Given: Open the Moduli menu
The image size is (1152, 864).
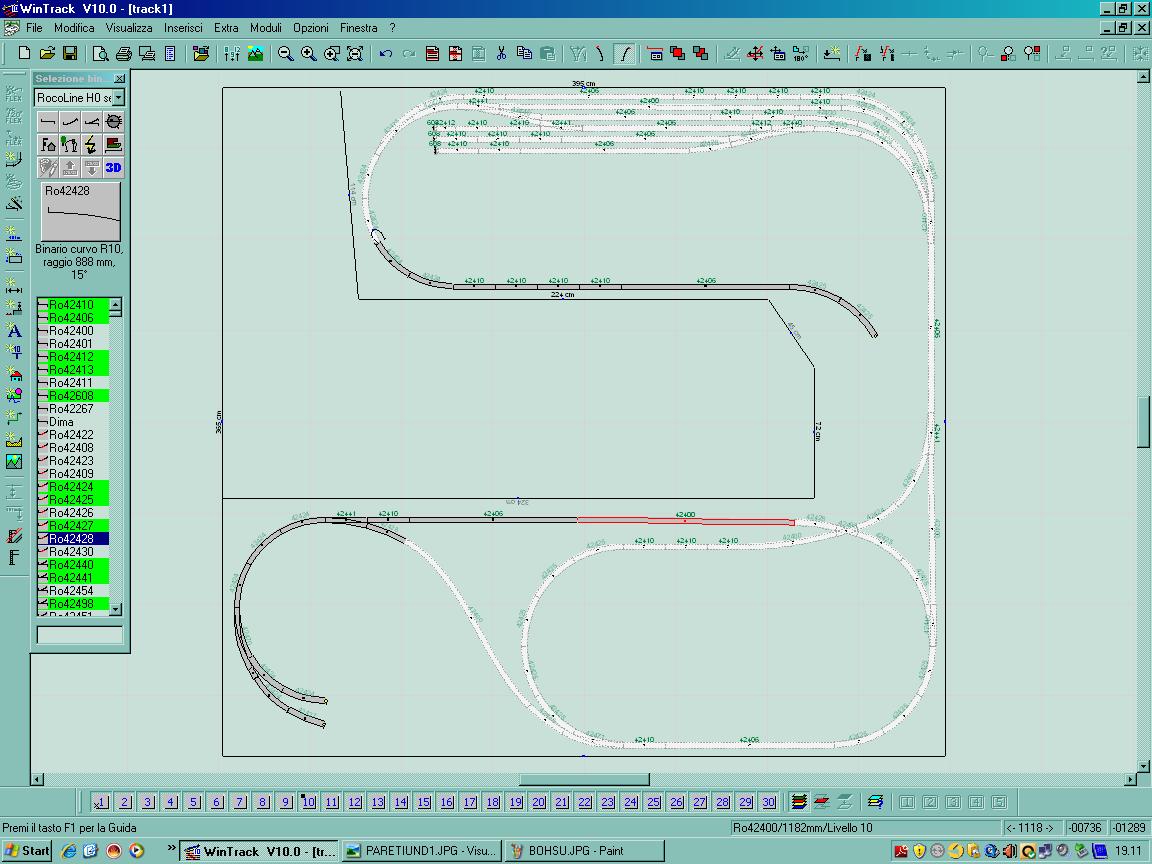Looking at the screenshot, I should click(x=266, y=28).
